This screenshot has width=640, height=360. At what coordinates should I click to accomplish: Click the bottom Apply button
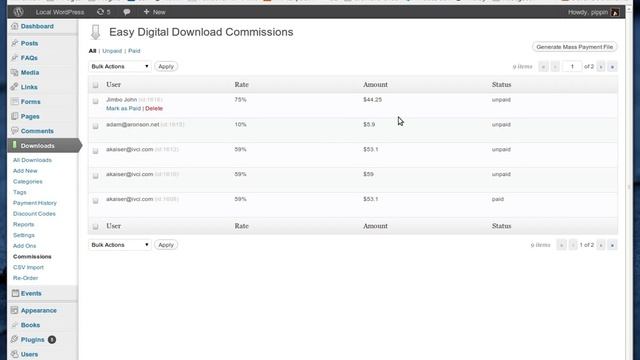(x=166, y=245)
